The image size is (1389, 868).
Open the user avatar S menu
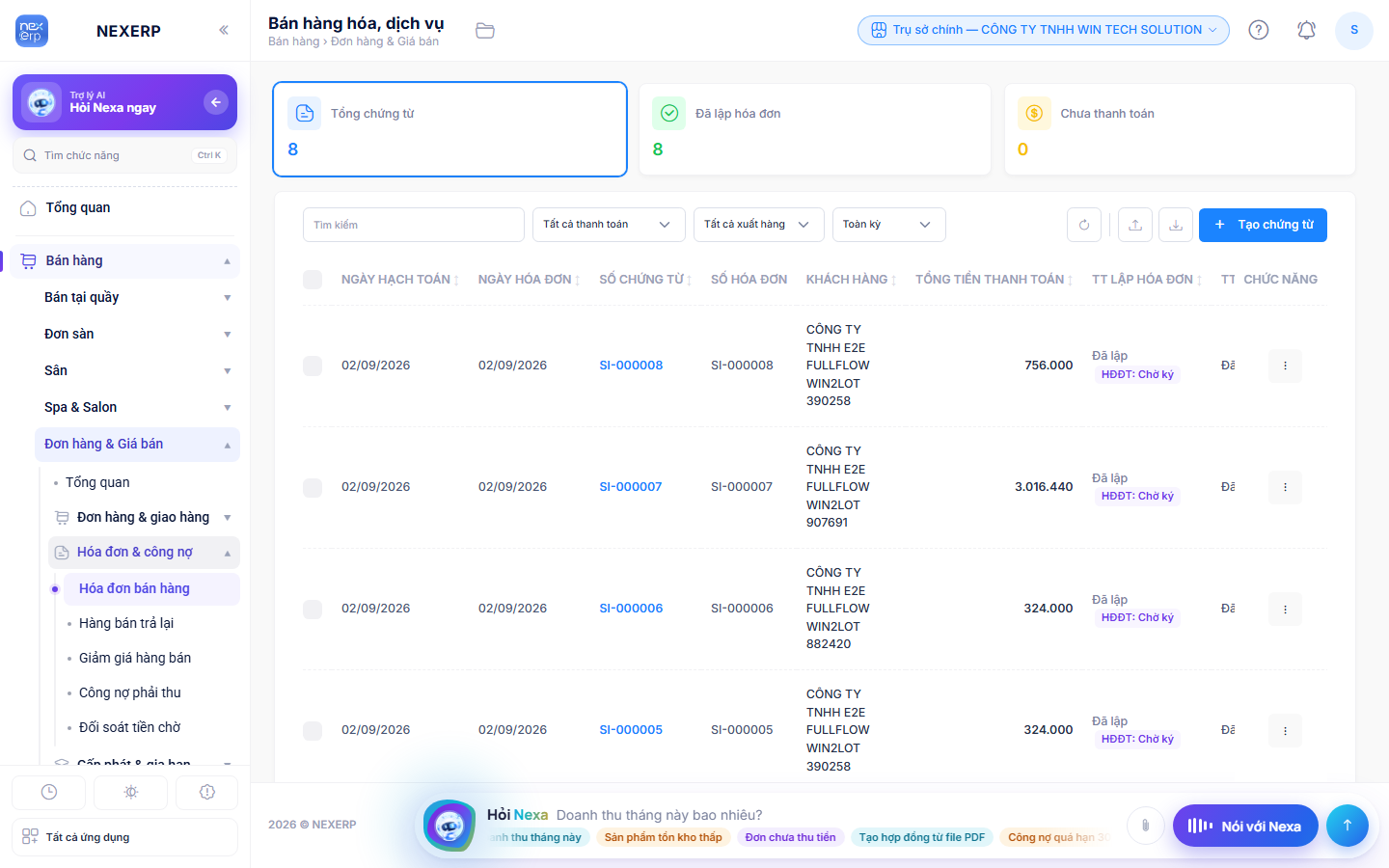pos(1354,30)
